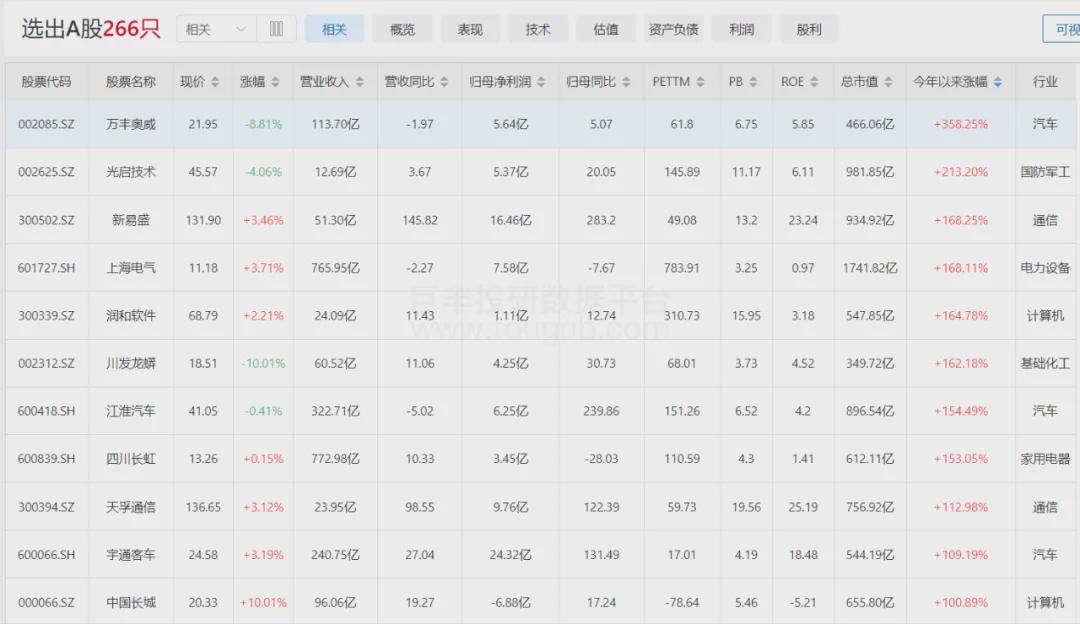Open stock 天孚通信
Screen dimensions: 1080x624
coord(131,507)
